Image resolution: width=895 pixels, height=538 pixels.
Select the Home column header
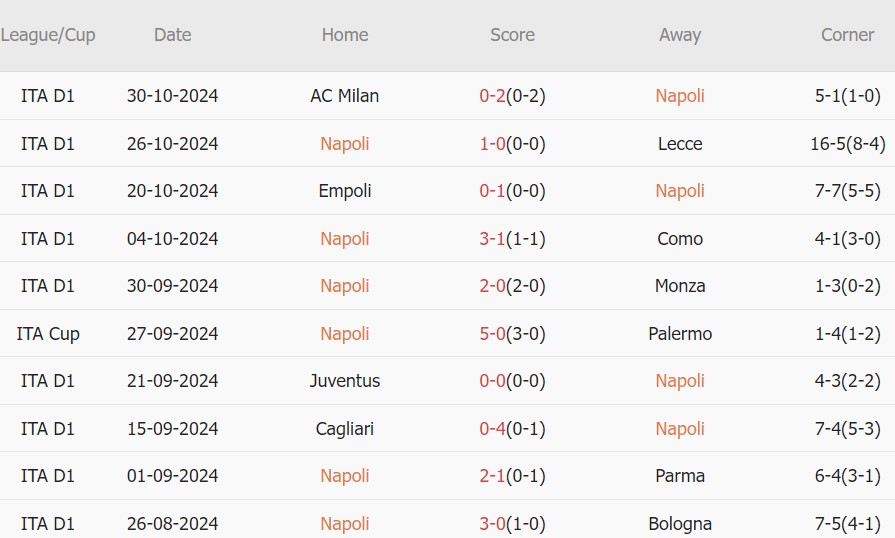(x=345, y=35)
